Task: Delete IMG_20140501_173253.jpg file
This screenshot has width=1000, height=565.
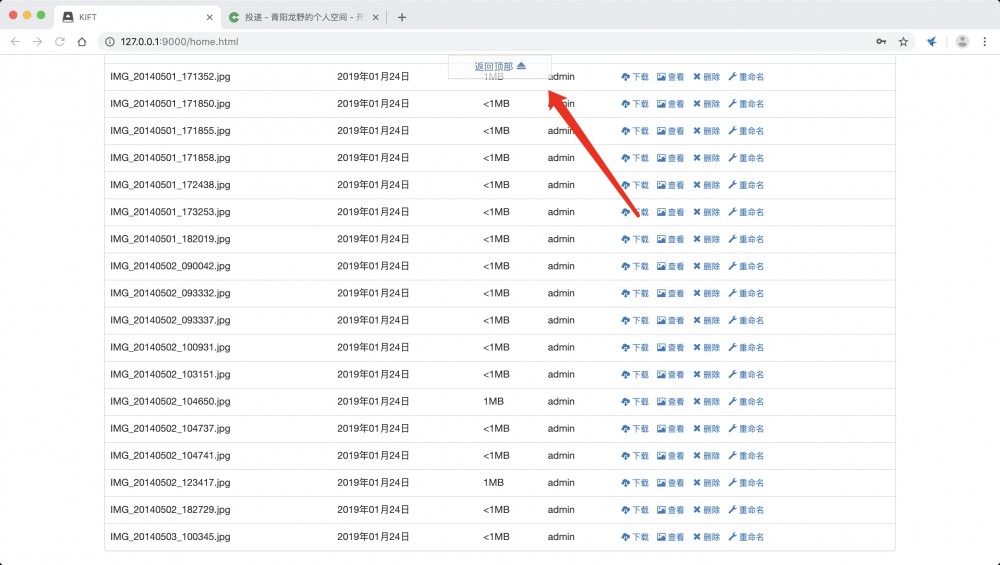Action: (707, 212)
